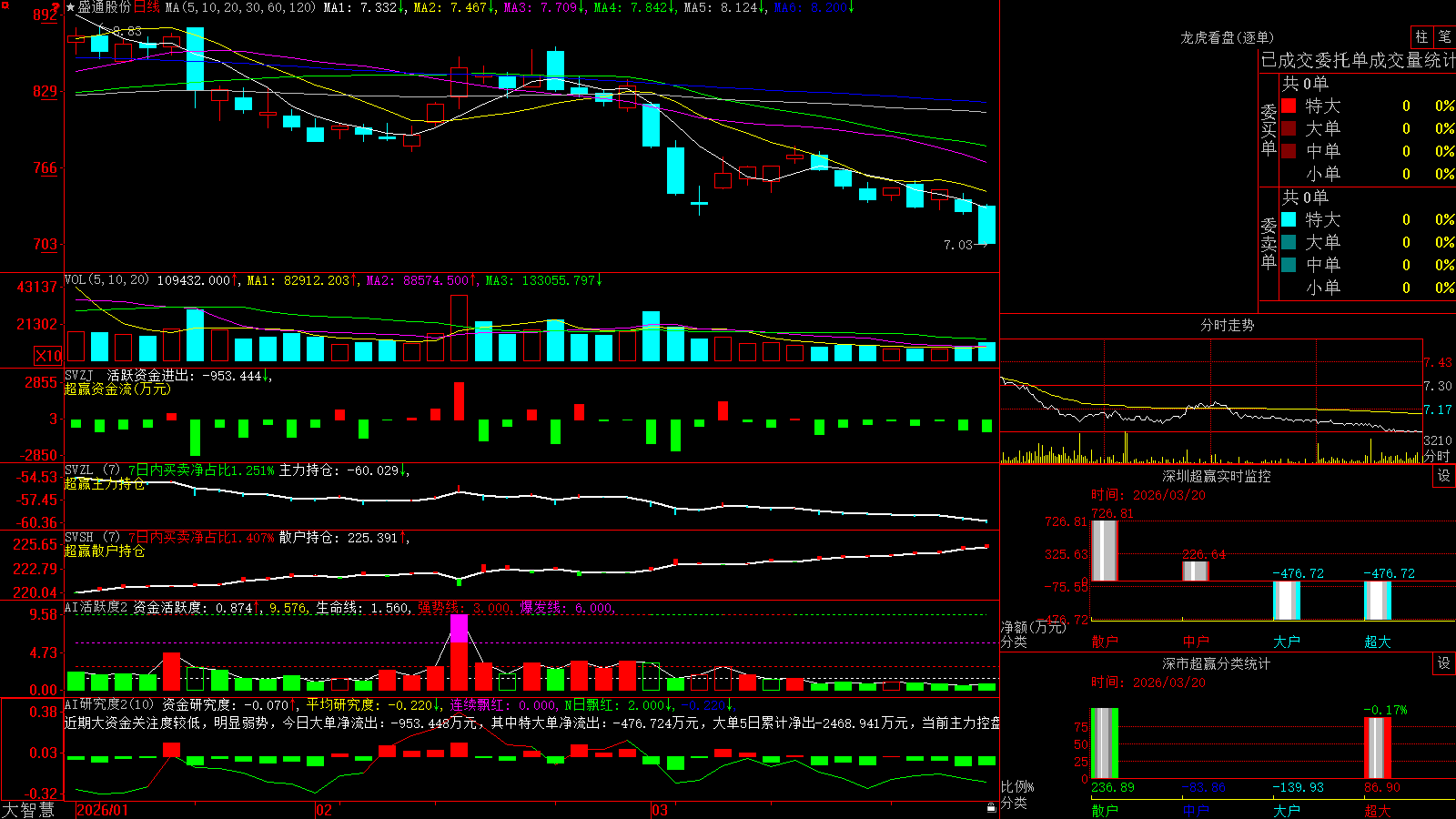
Task: Click cyan 特大 swatch in 委卖单
Action: coord(1289,219)
